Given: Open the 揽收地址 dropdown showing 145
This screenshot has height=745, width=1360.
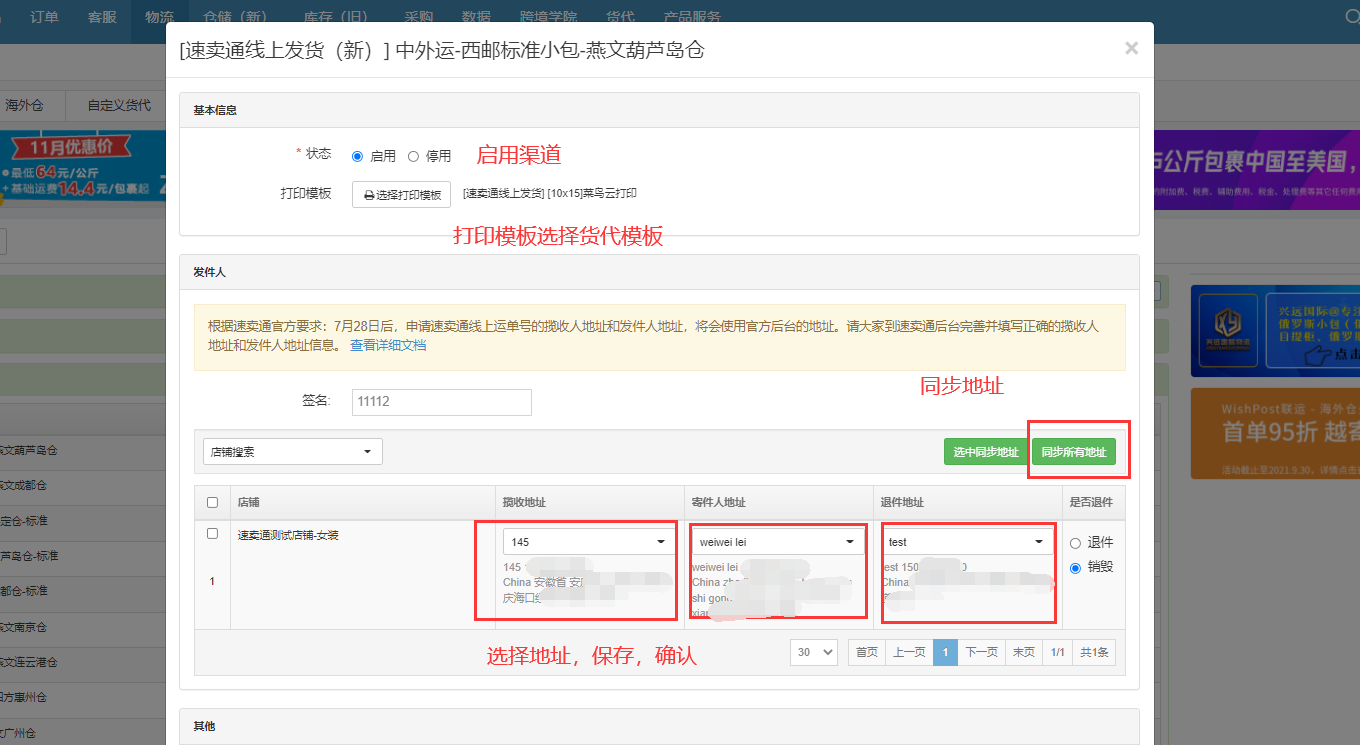Looking at the screenshot, I should 590,542.
